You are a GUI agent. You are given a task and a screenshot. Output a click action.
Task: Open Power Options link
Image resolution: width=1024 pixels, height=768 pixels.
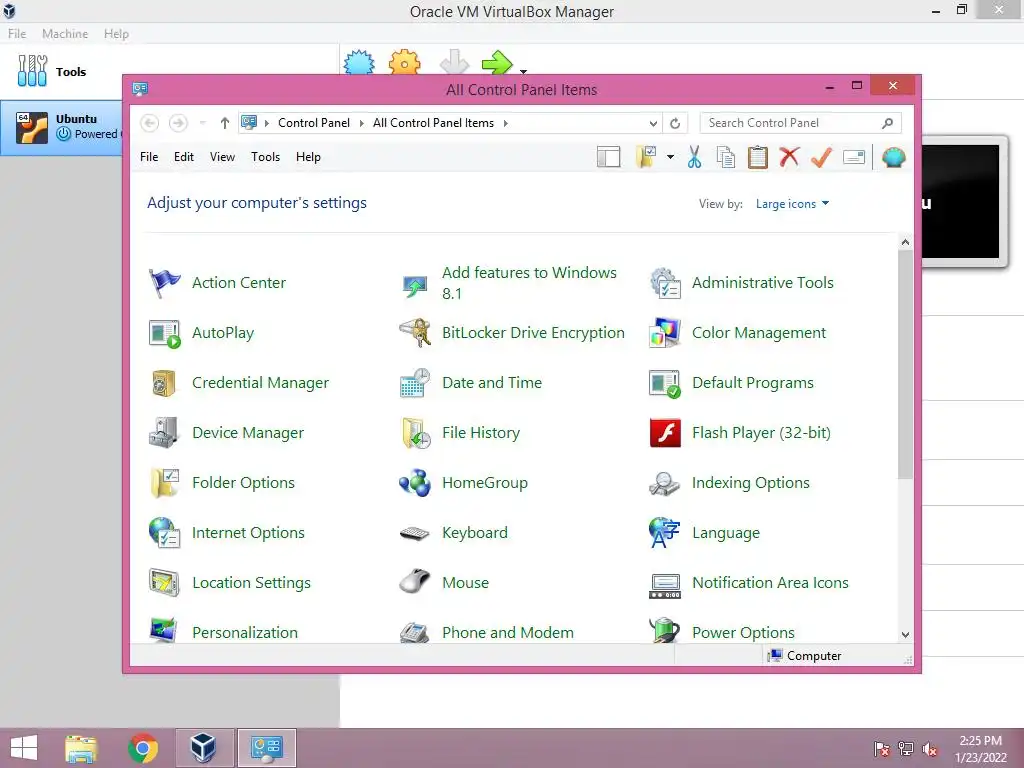coord(743,633)
